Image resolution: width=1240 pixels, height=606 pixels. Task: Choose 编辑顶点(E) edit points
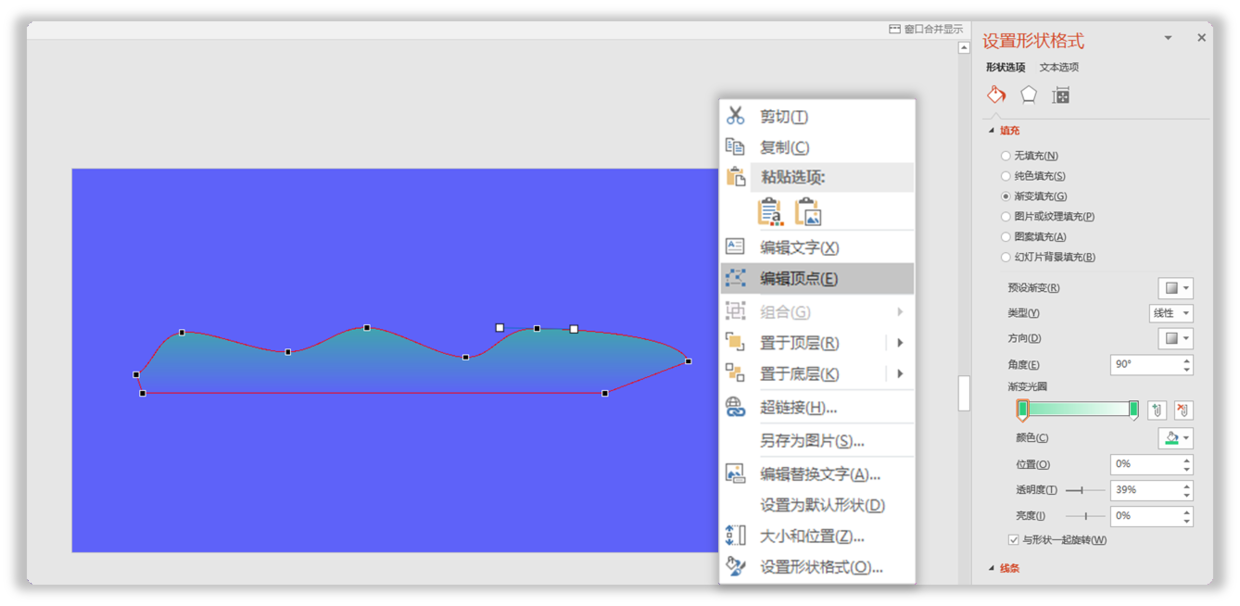(x=817, y=278)
